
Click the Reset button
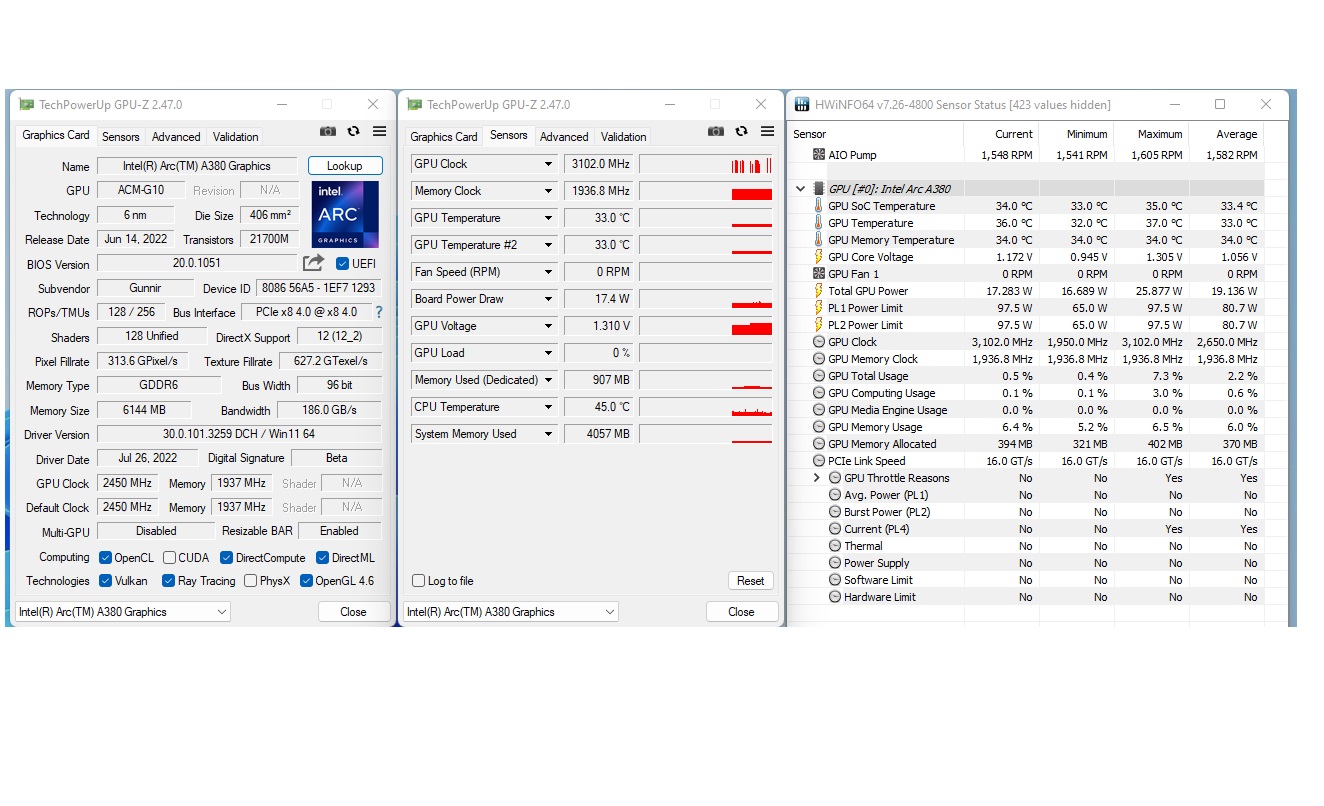coord(751,581)
